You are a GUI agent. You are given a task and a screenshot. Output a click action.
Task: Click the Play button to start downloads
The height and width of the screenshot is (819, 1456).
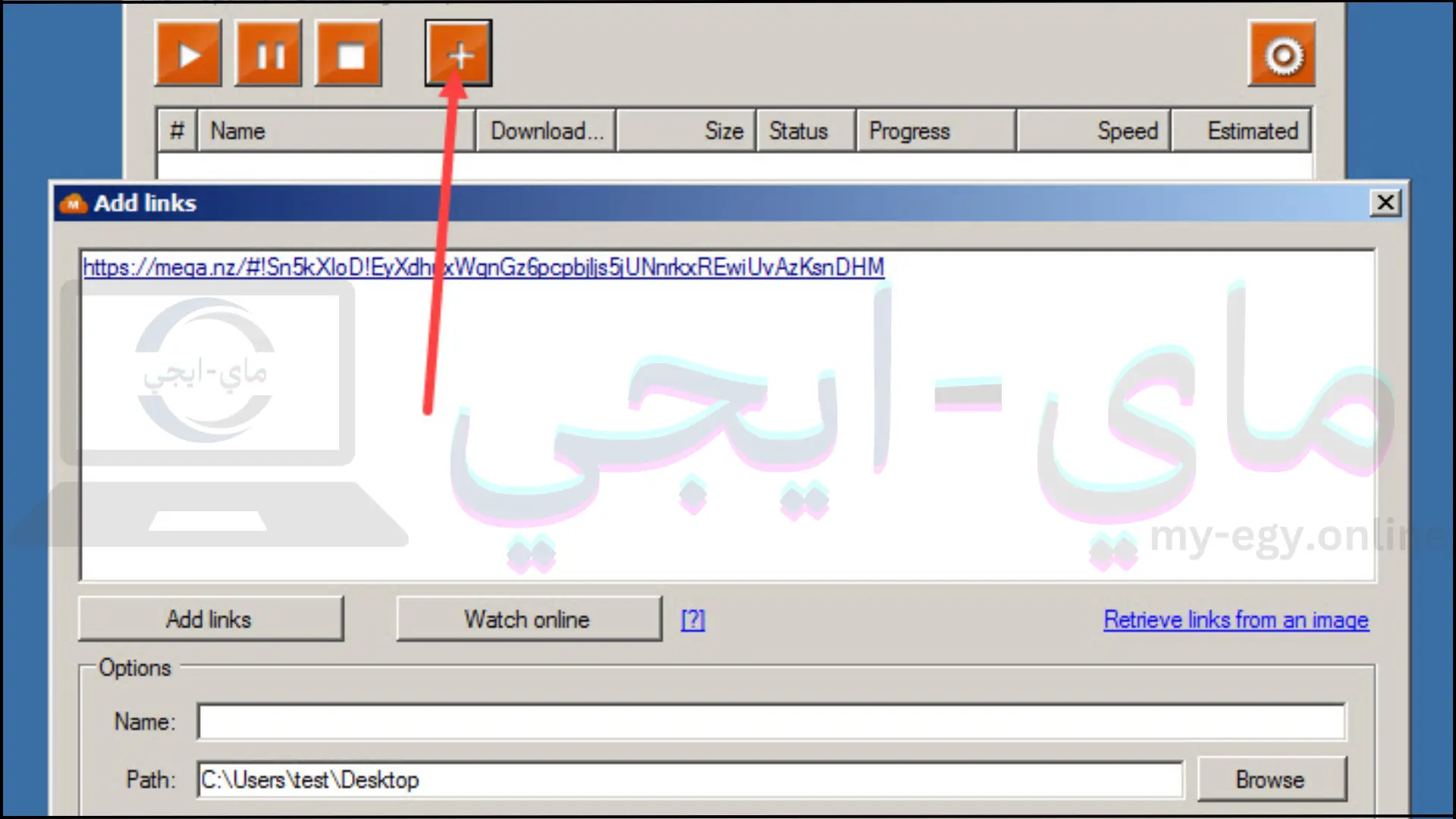[x=188, y=55]
